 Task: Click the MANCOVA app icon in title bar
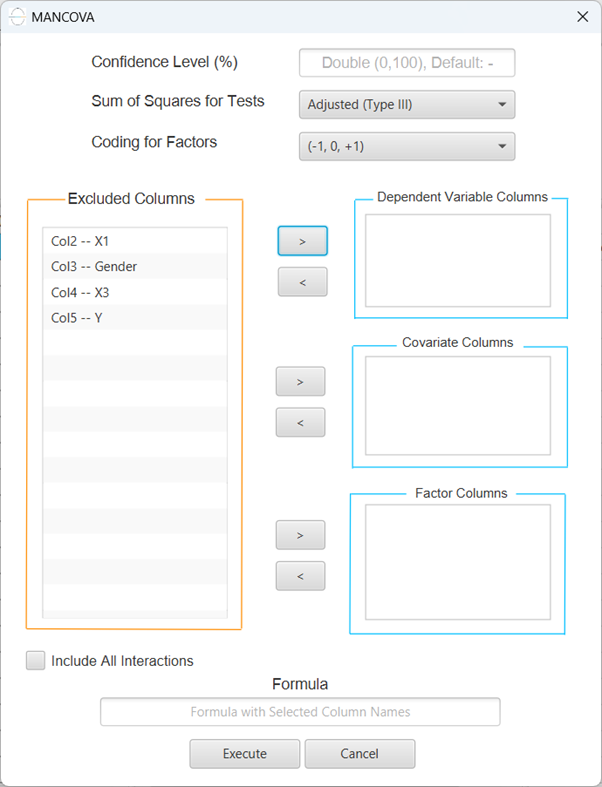(17, 17)
